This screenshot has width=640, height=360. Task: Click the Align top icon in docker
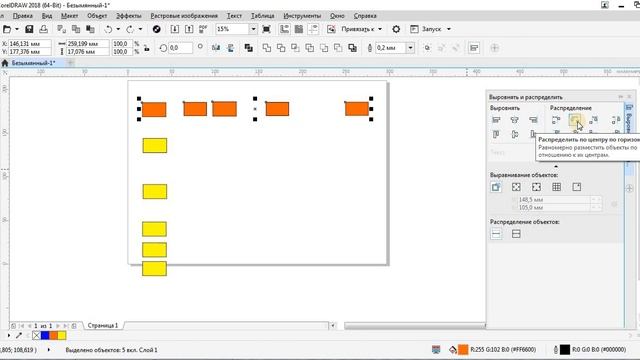click(x=496, y=134)
